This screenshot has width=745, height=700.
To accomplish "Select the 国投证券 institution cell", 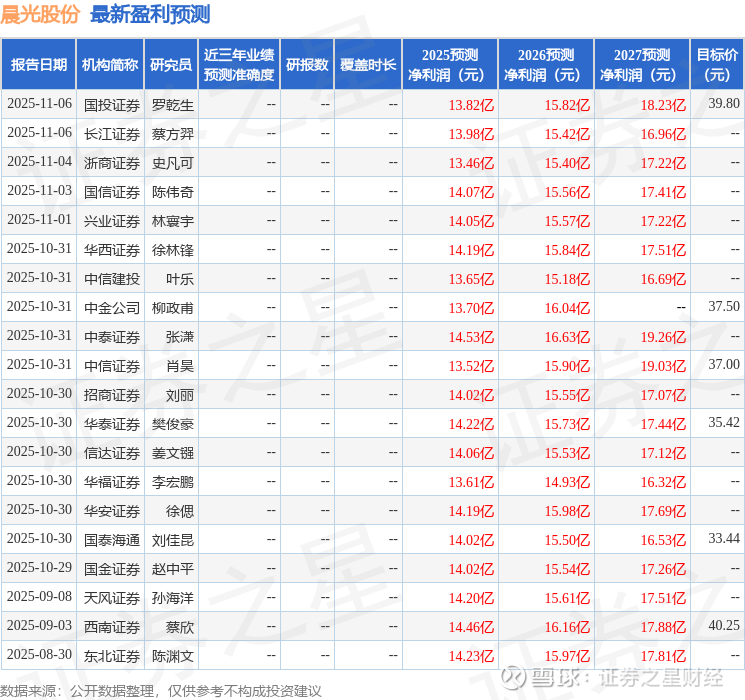I will point(112,105).
